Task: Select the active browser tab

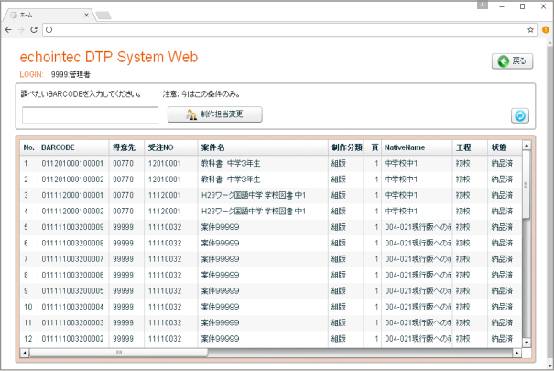Action: click(48, 15)
